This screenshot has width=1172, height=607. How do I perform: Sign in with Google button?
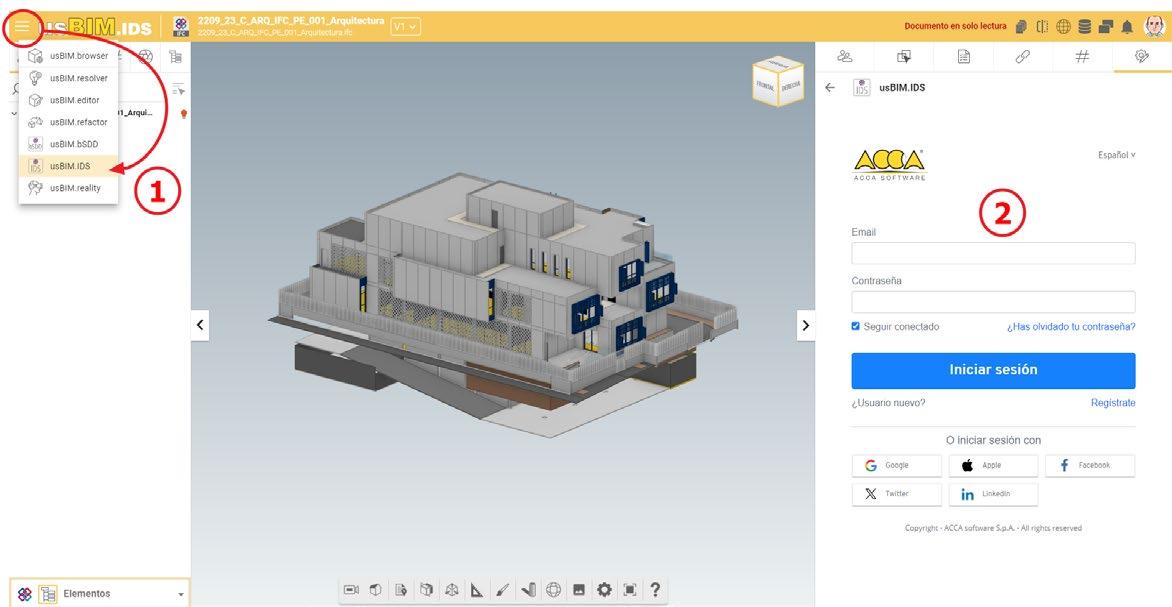[896, 466]
